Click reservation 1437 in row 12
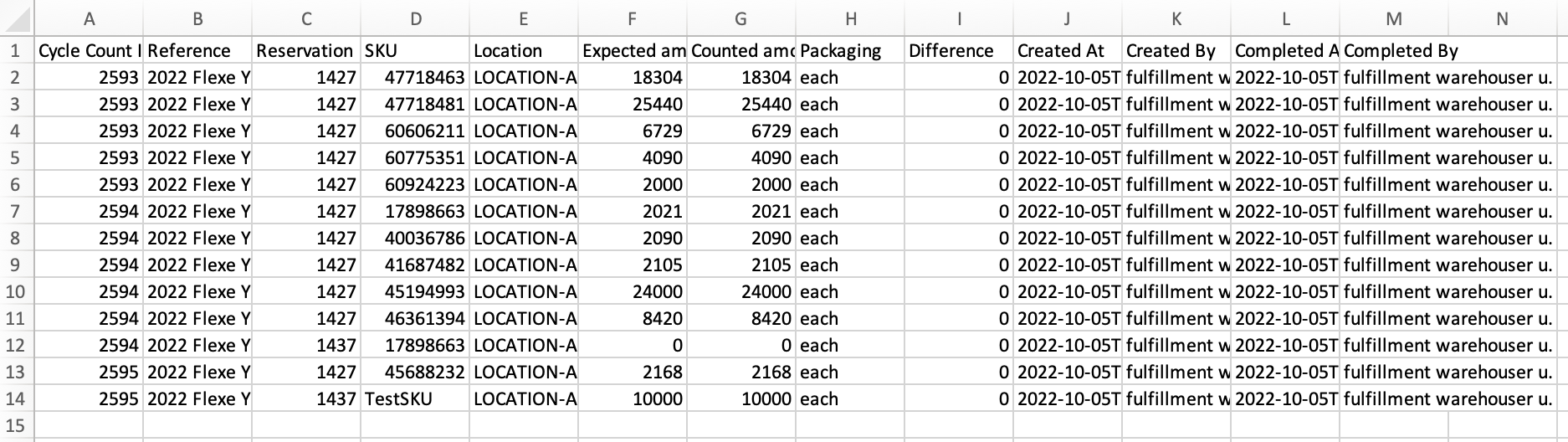 coord(306,345)
